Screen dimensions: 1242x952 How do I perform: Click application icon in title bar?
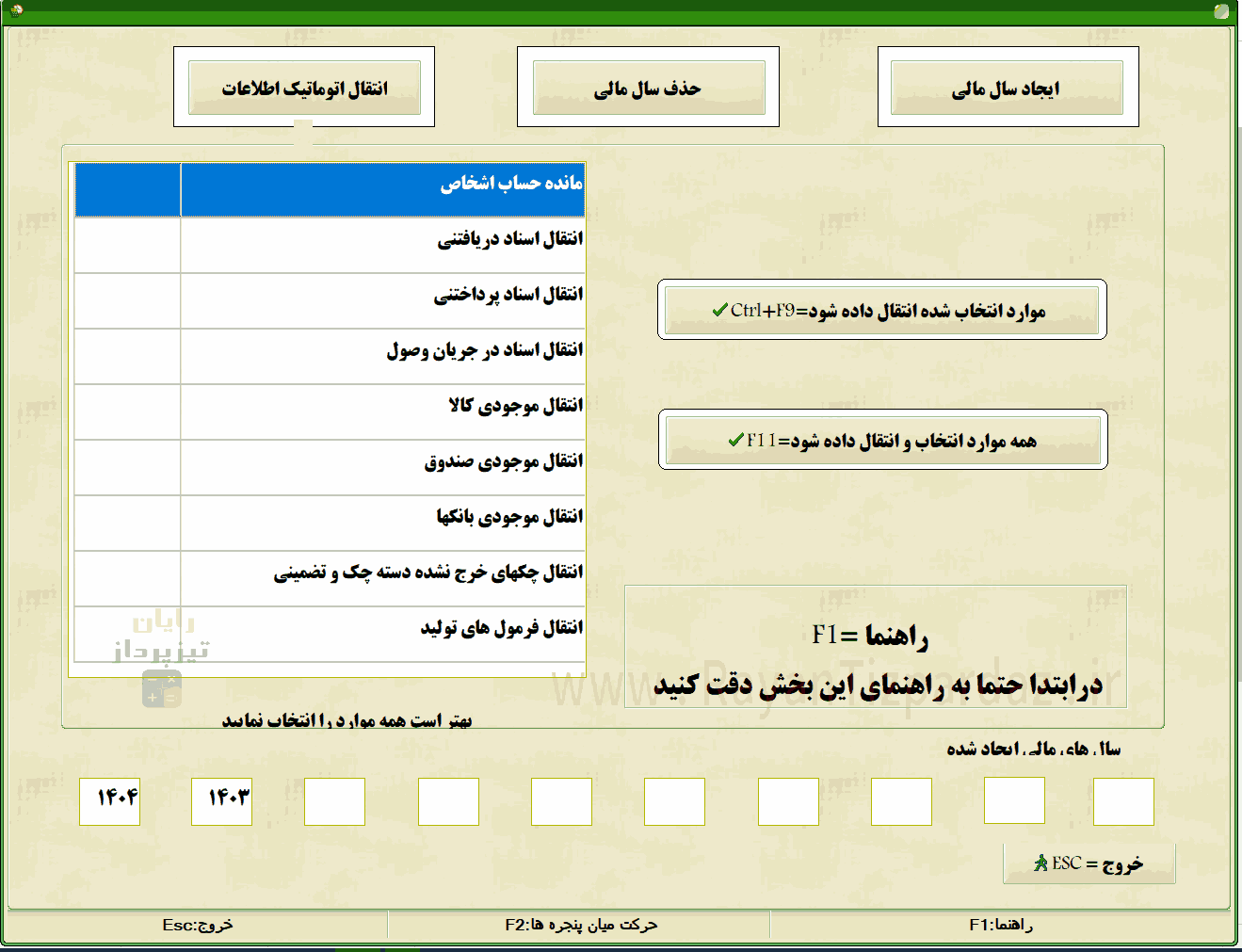tap(16, 10)
